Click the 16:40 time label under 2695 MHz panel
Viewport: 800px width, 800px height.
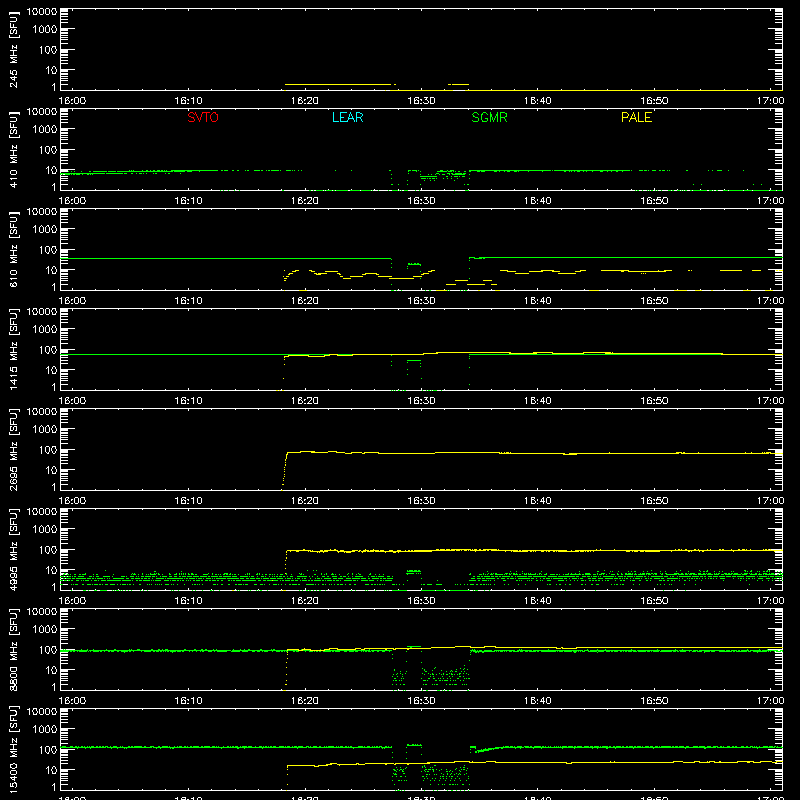click(x=538, y=501)
